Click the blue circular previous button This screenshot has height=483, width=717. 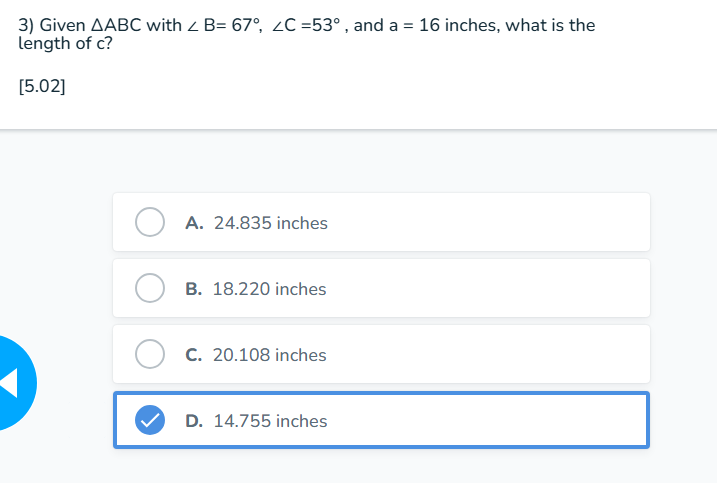pos(16,383)
